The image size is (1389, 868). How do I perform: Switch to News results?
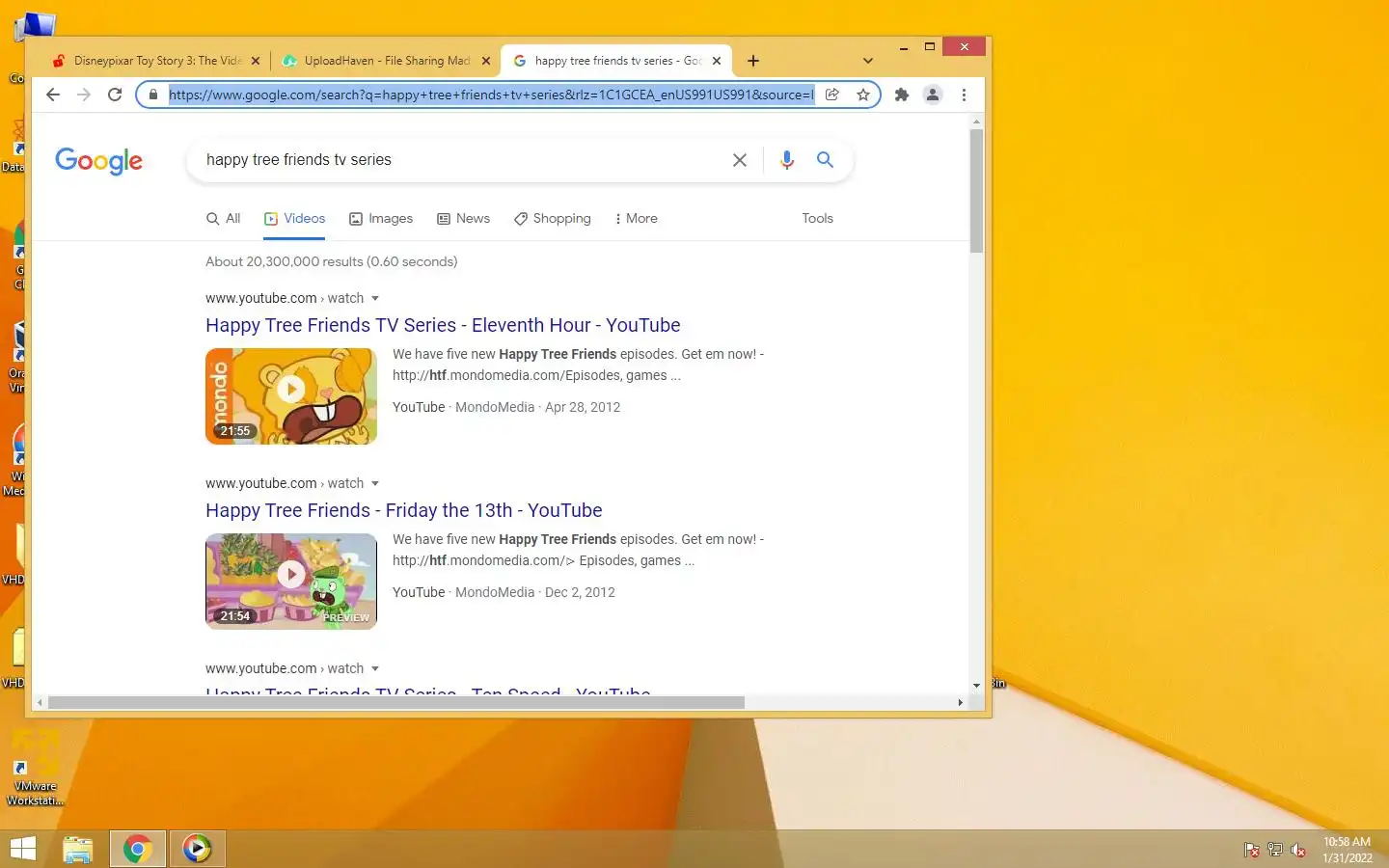tap(463, 219)
